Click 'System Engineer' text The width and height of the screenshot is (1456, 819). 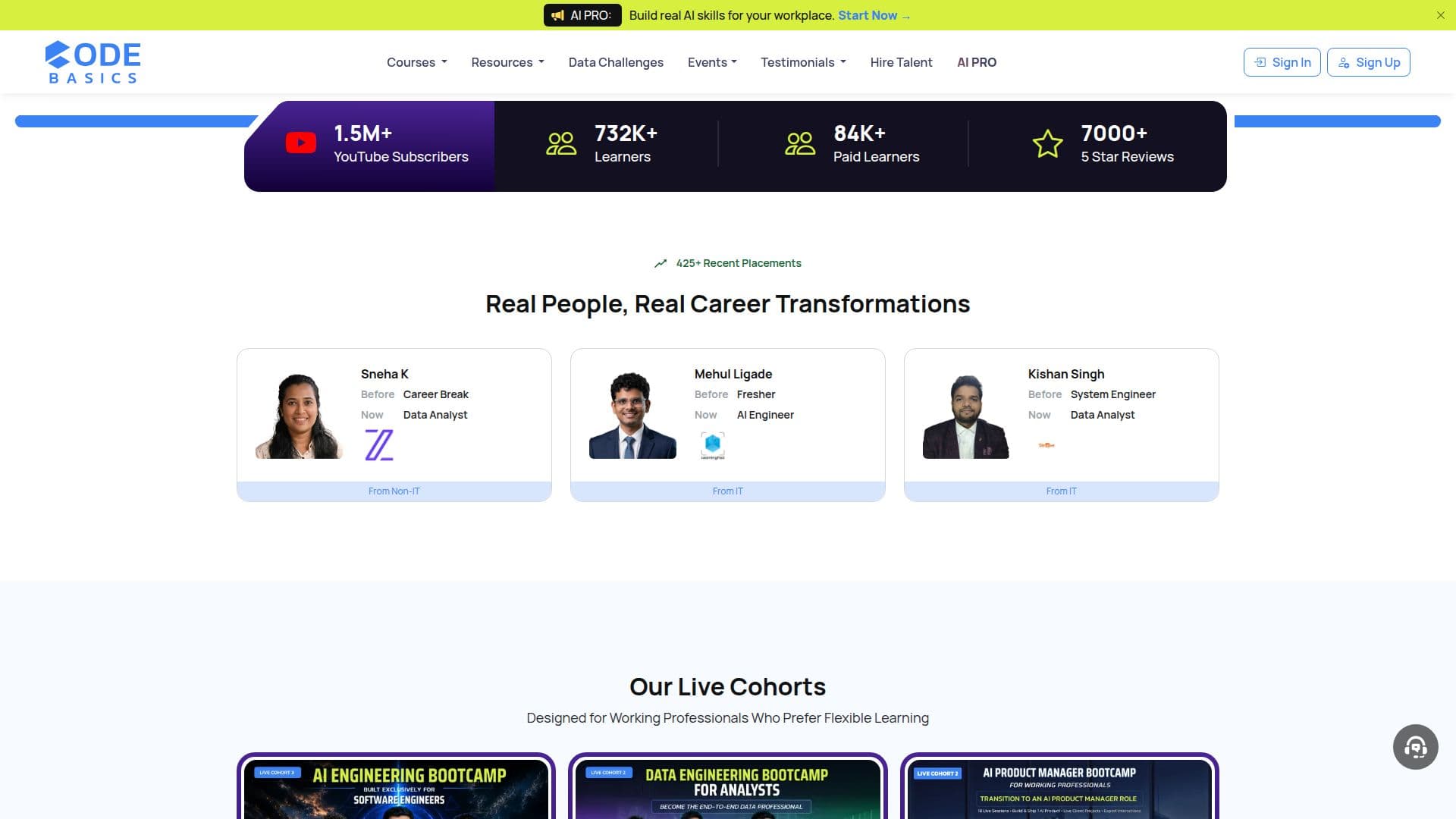[1113, 394]
